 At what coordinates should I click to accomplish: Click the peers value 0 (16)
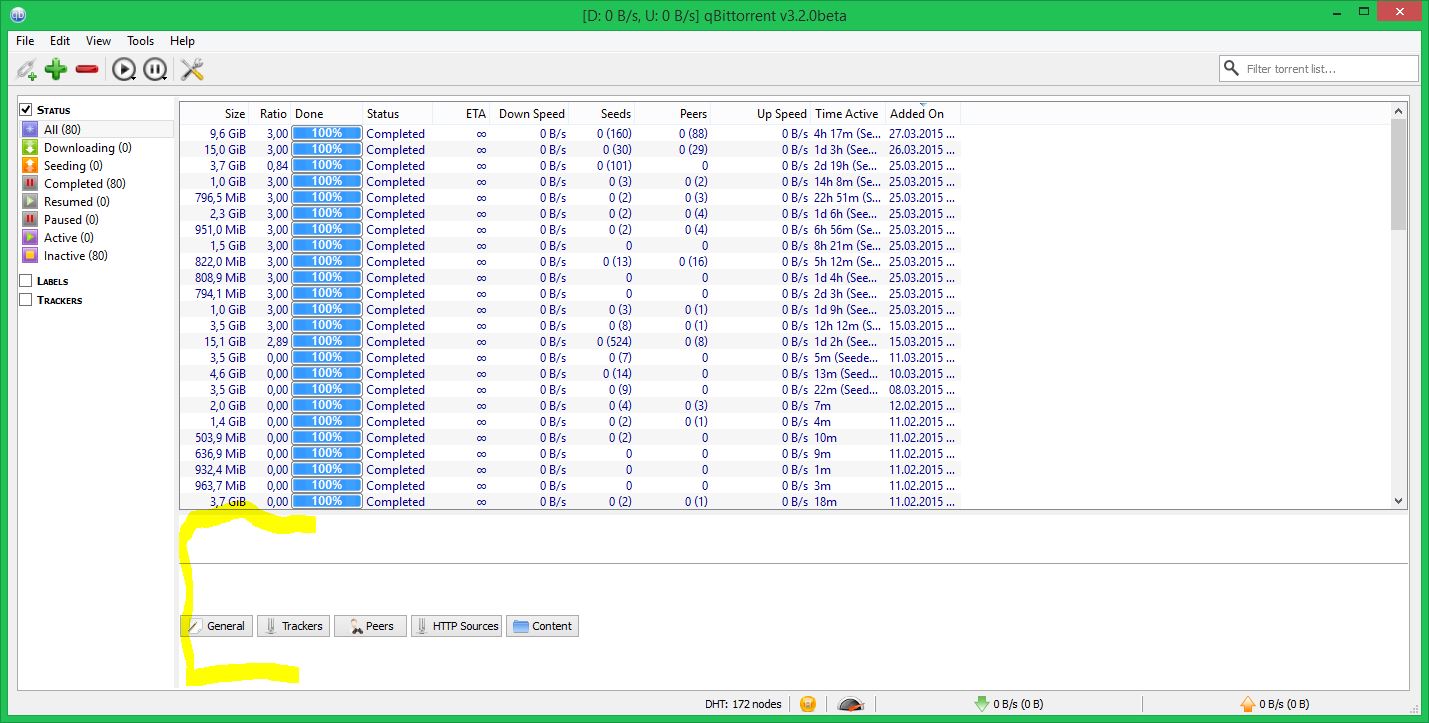[693, 262]
